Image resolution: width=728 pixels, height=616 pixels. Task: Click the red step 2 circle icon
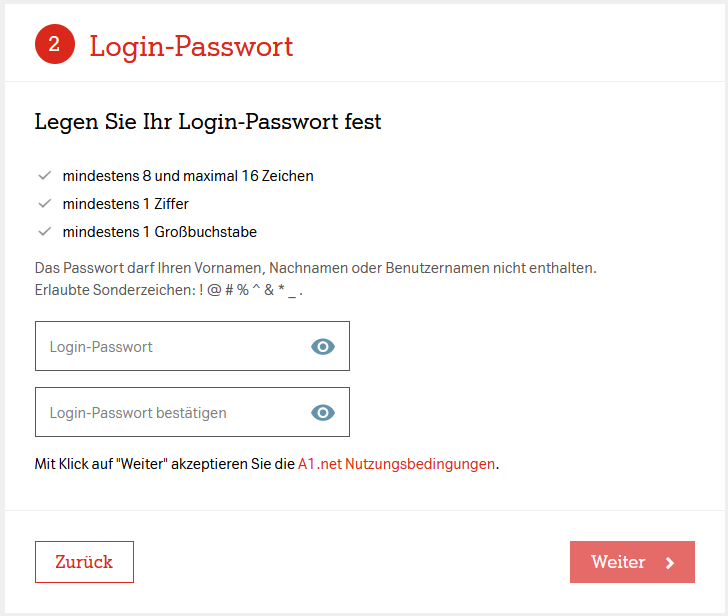click(55, 44)
